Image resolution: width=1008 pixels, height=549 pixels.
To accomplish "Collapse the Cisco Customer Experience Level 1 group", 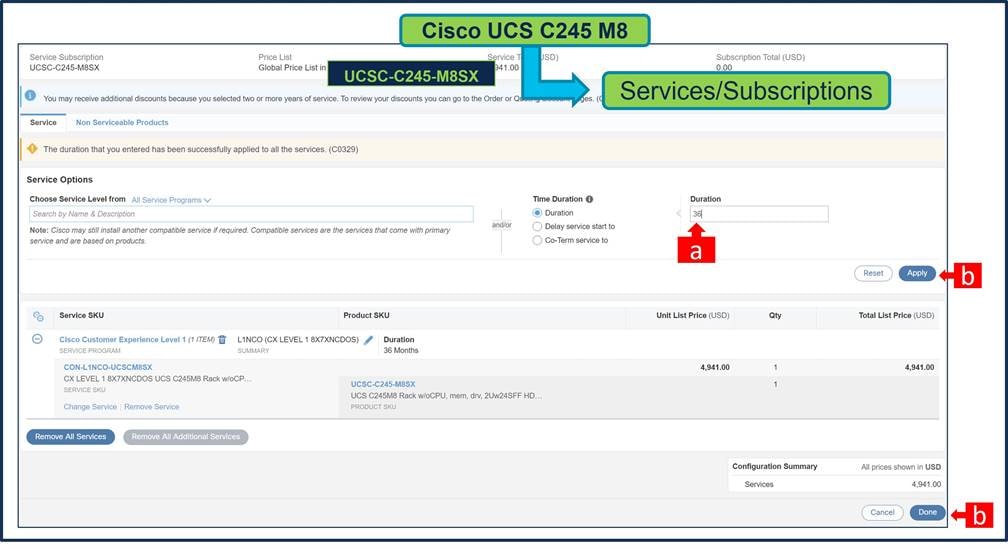I will (37, 339).
